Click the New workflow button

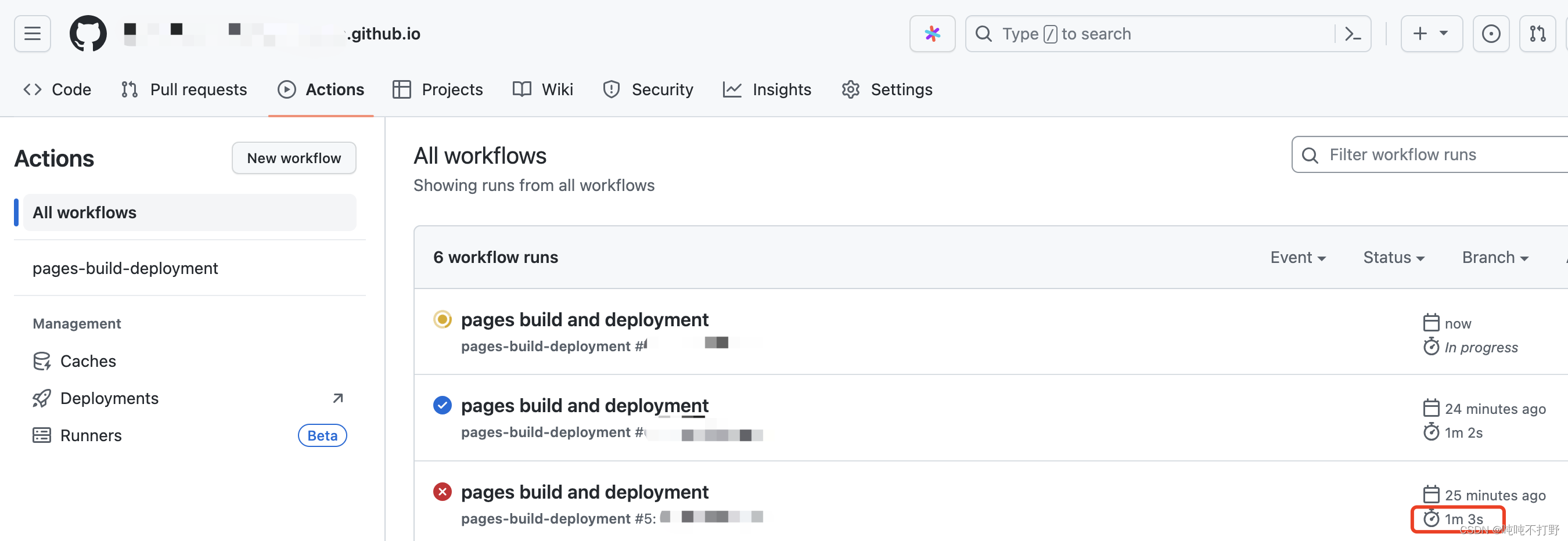coord(294,158)
